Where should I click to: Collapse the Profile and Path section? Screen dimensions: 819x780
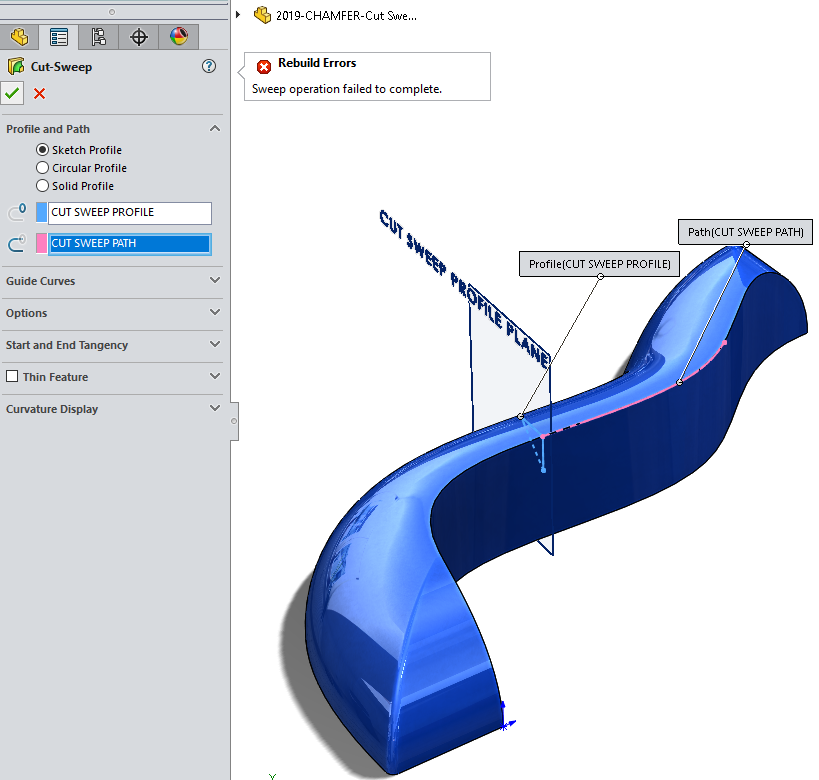[215, 129]
